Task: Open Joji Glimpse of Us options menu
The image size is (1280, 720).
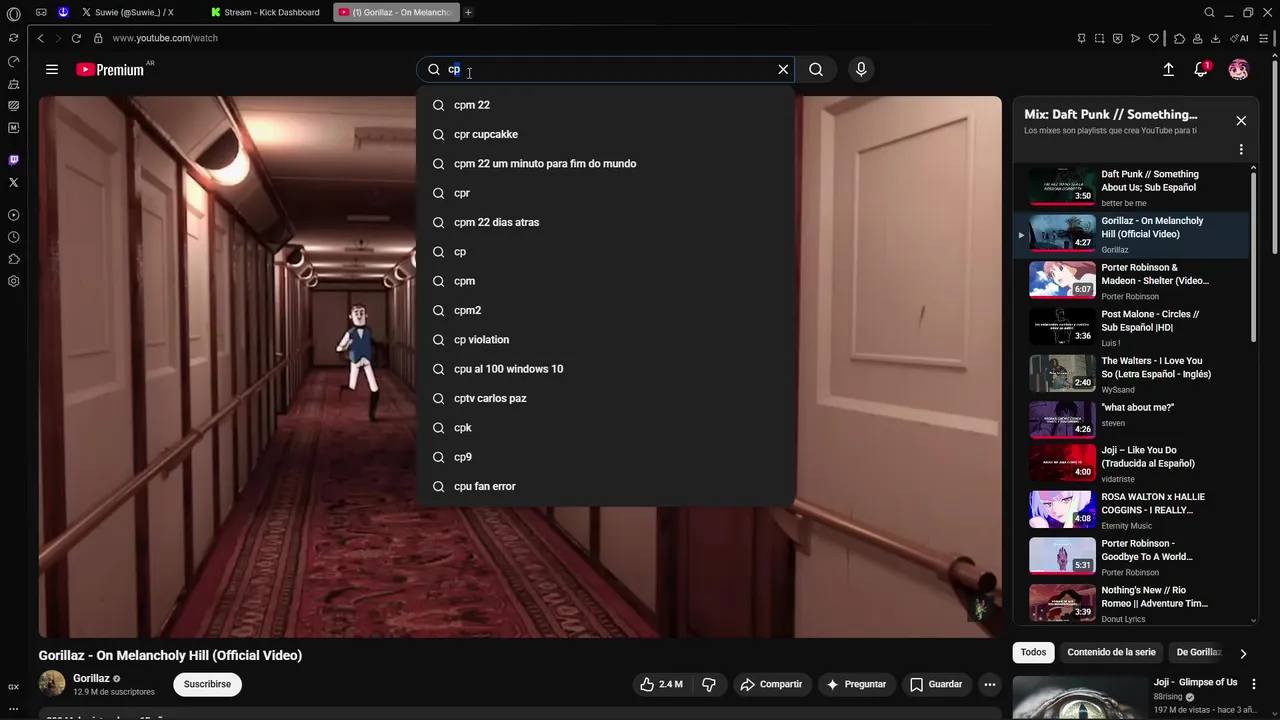Action: pos(1254,684)
